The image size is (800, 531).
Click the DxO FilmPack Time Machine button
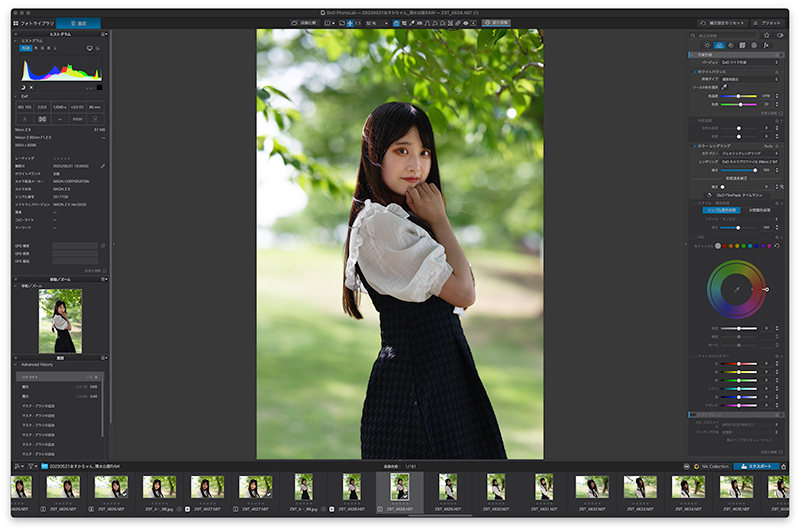[735, 195]
